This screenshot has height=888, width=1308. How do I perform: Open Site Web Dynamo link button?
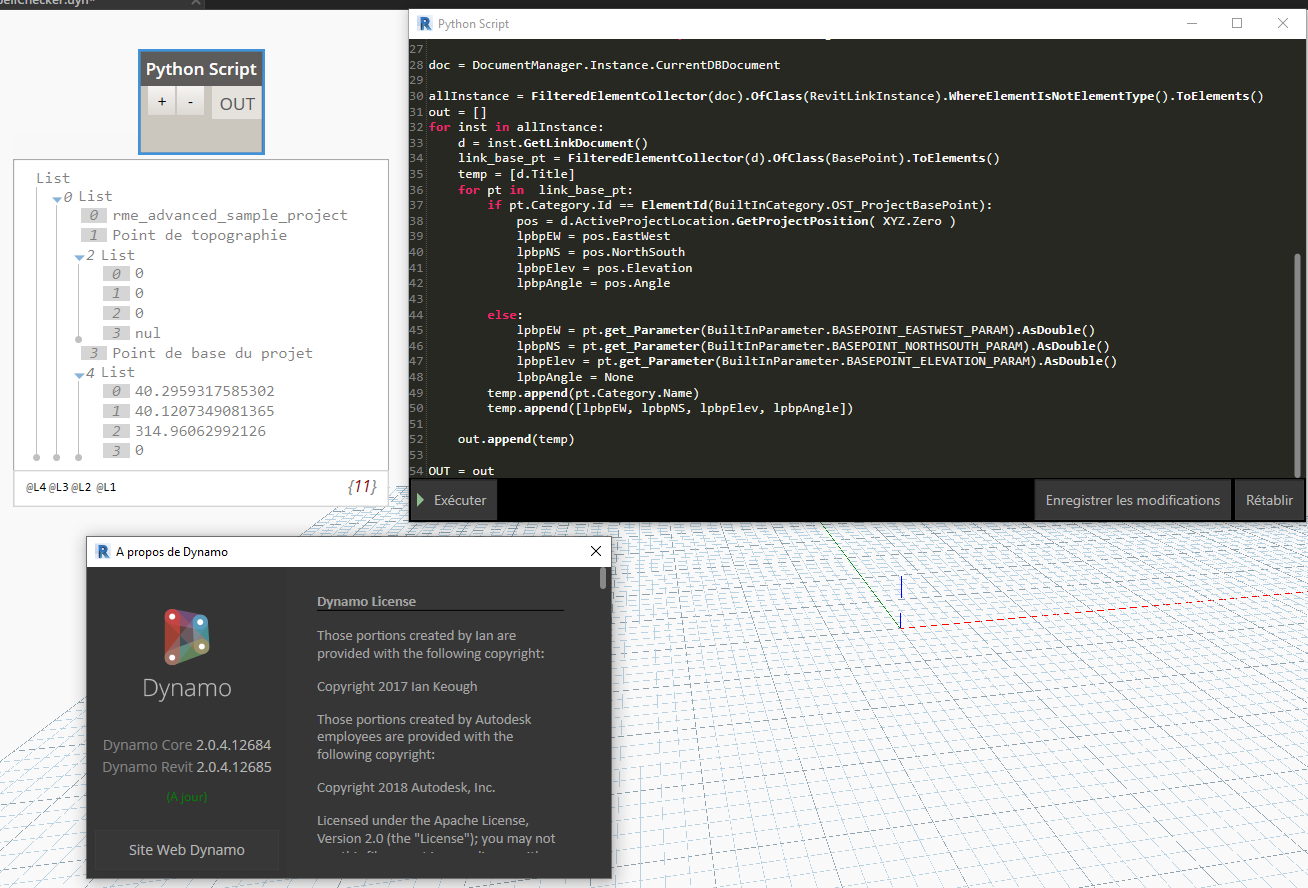point(186,850)
